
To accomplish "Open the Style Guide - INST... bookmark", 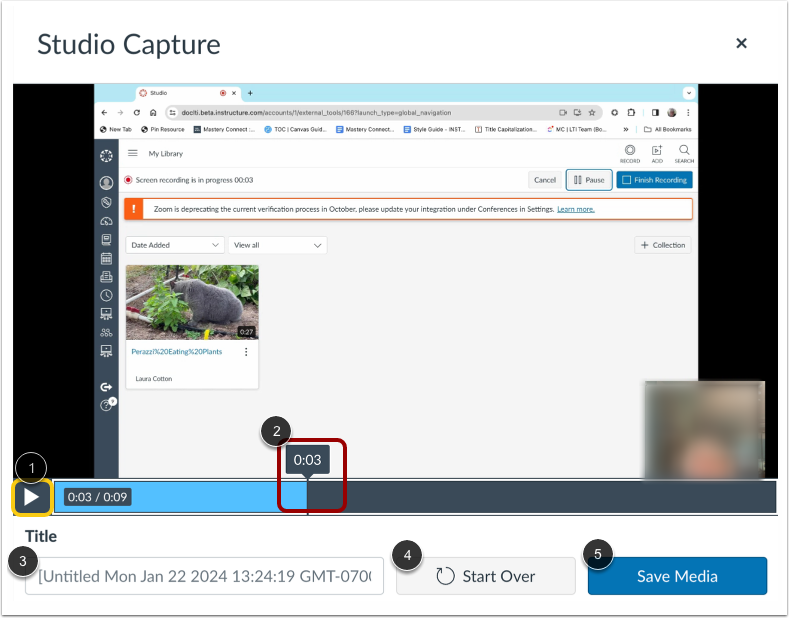I will (x=434, y=129).
